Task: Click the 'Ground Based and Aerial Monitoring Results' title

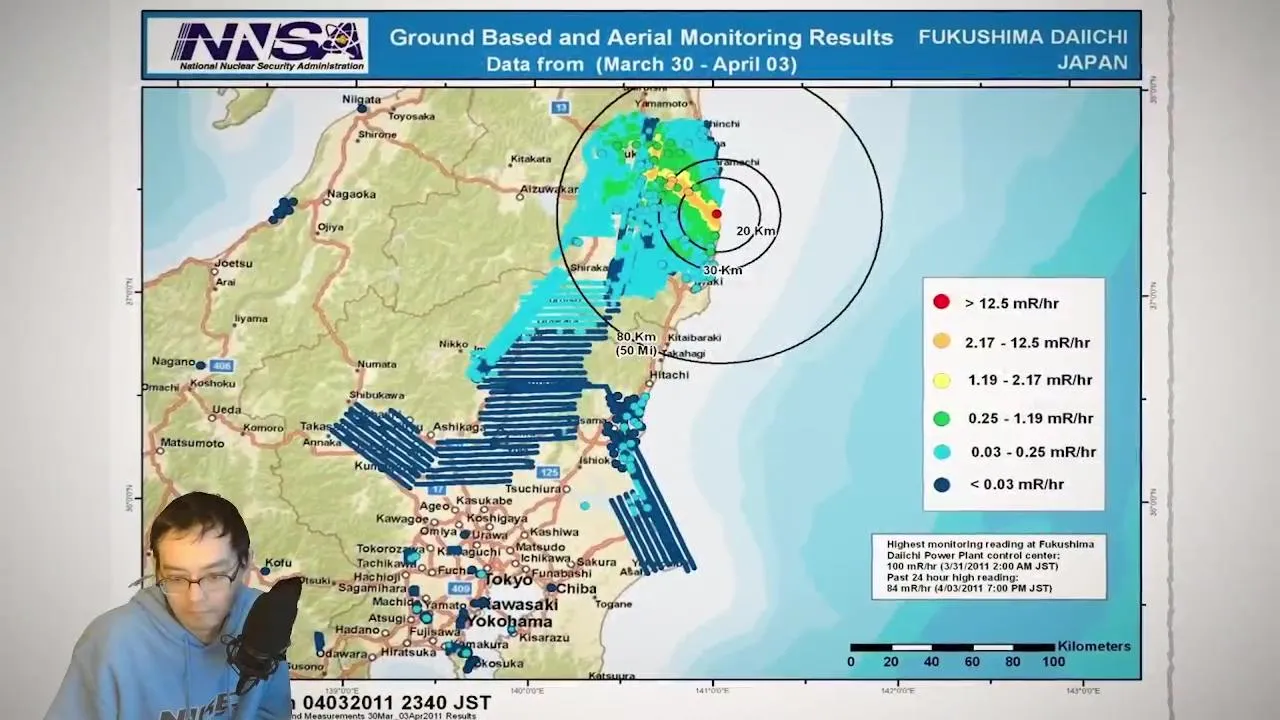Action: click(641, 38)
